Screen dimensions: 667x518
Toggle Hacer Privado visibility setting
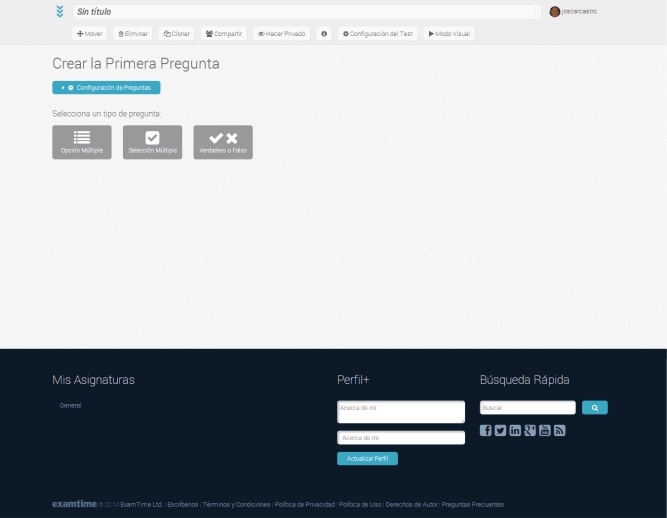(282, 34)
